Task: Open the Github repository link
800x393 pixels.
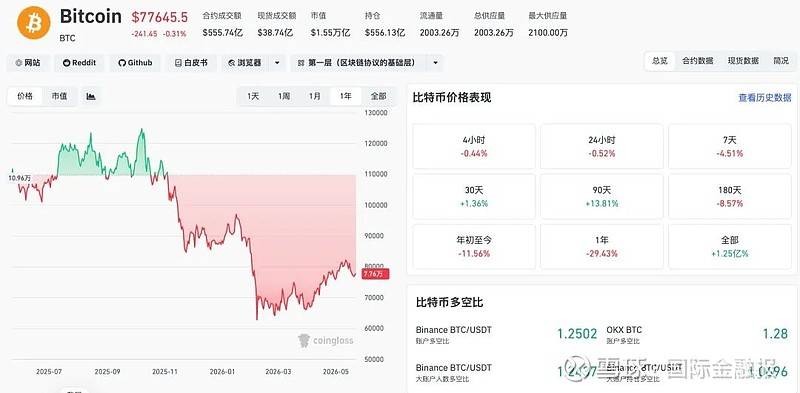Action: [x=135, y=63]
